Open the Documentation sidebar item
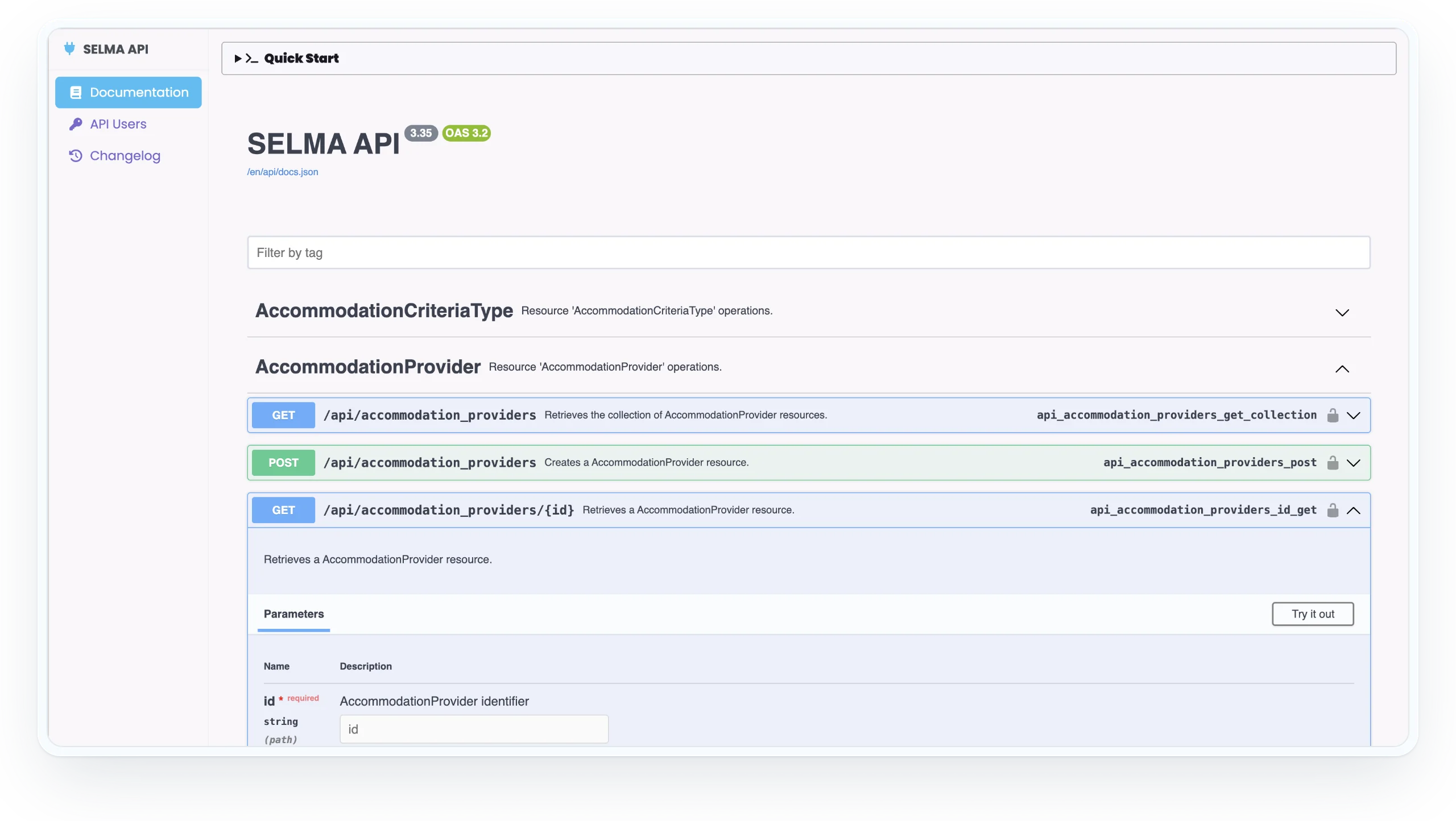Screen dimensions: 1456x821 coord(129,92)
